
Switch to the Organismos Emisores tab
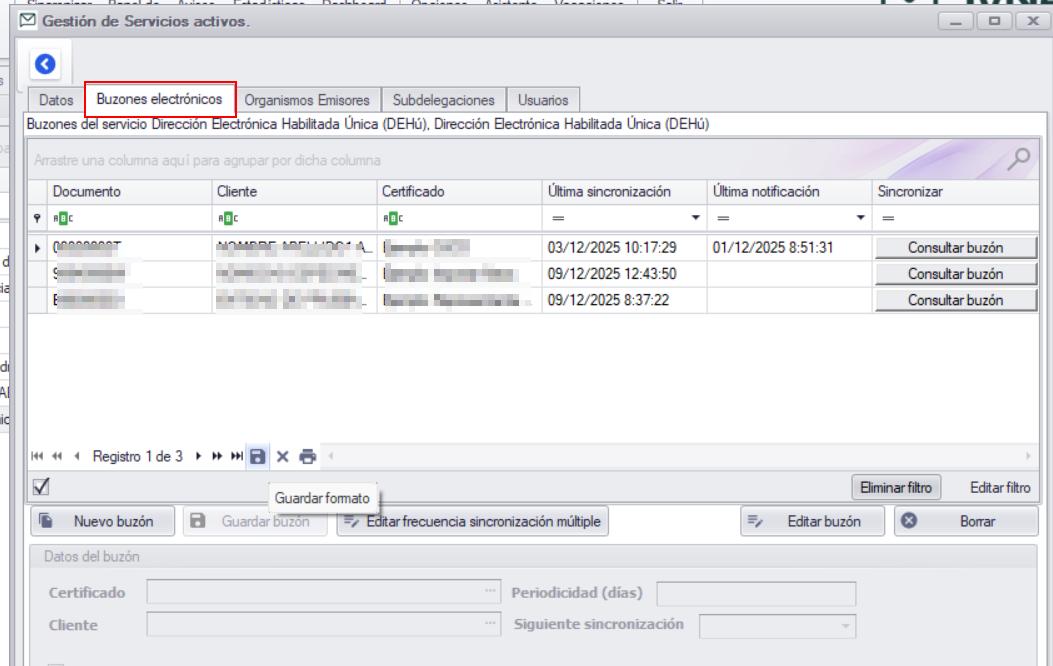click(307, 100)
